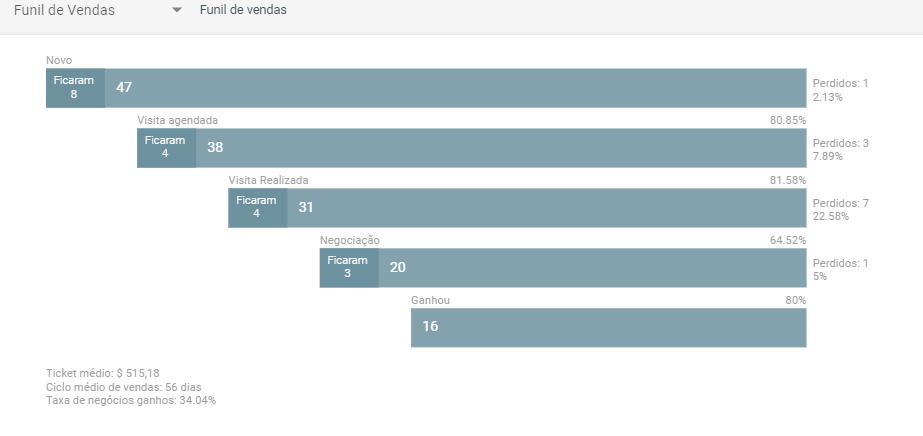Click the 'Perdidos: 7' lost count
Screen dimensions: 923x436
[841, 203]
